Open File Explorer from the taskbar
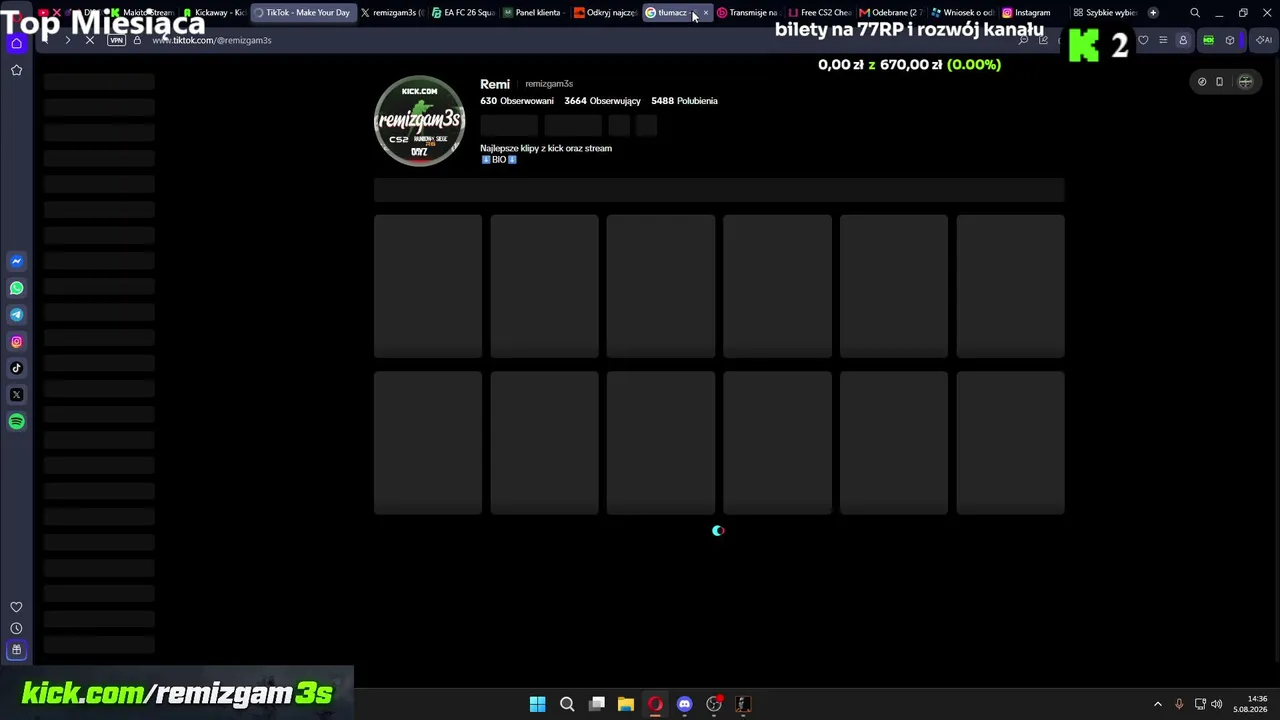 tap(626, 704)
